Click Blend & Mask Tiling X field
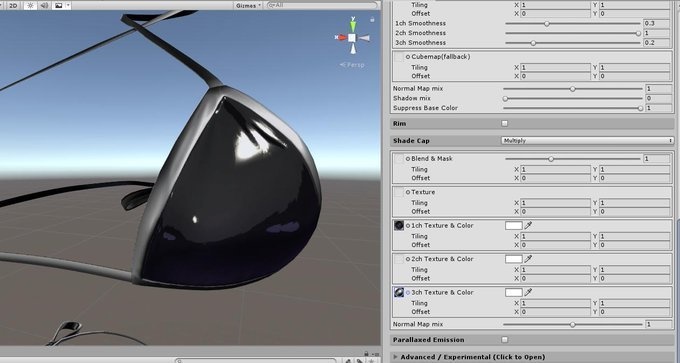 556,170
